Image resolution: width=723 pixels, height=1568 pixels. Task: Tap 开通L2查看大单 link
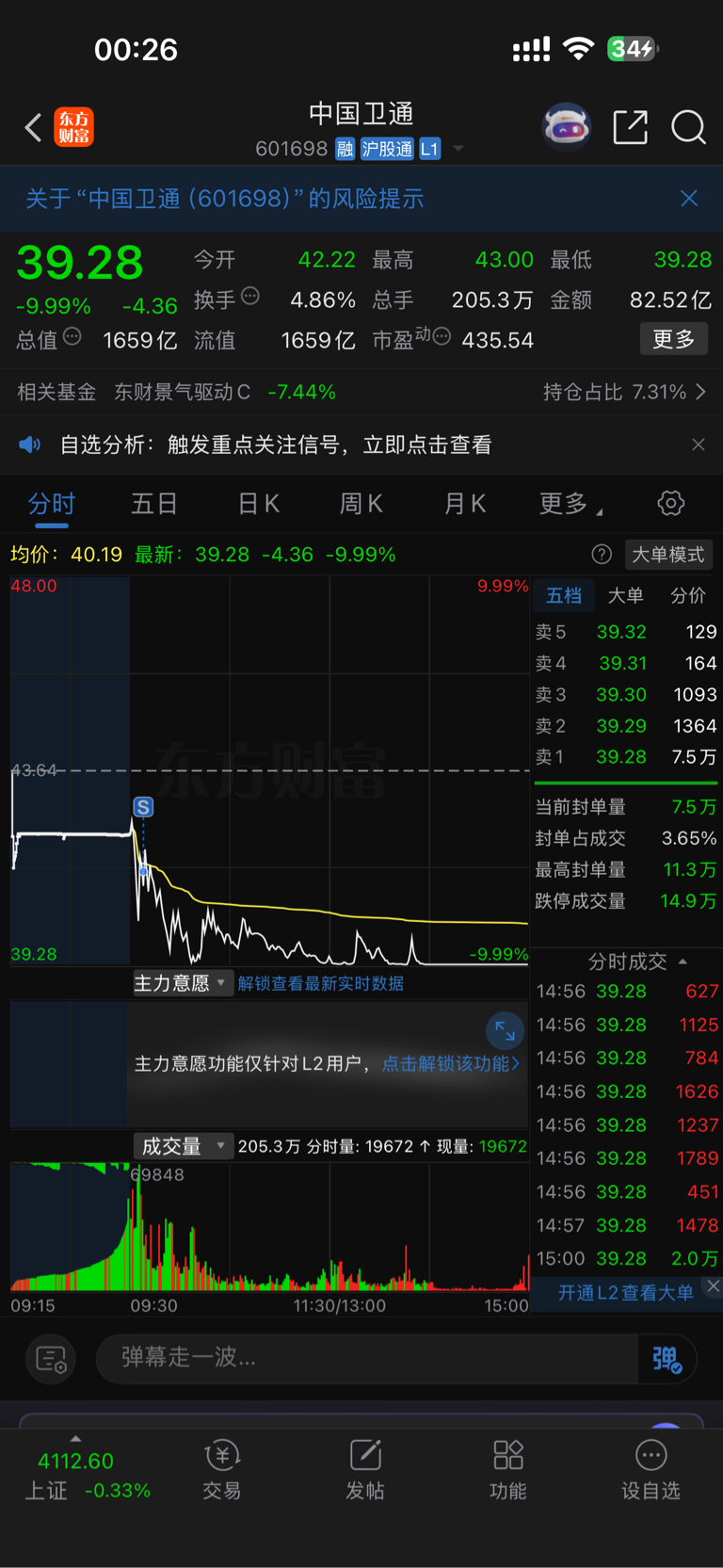point(625,1292)
